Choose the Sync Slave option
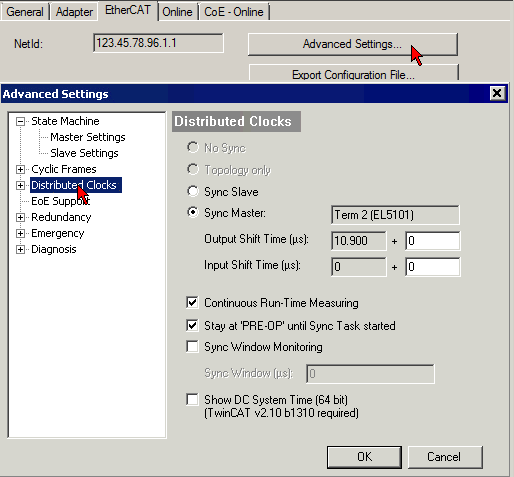Viewport: 514px width, 477px height. 193,191
